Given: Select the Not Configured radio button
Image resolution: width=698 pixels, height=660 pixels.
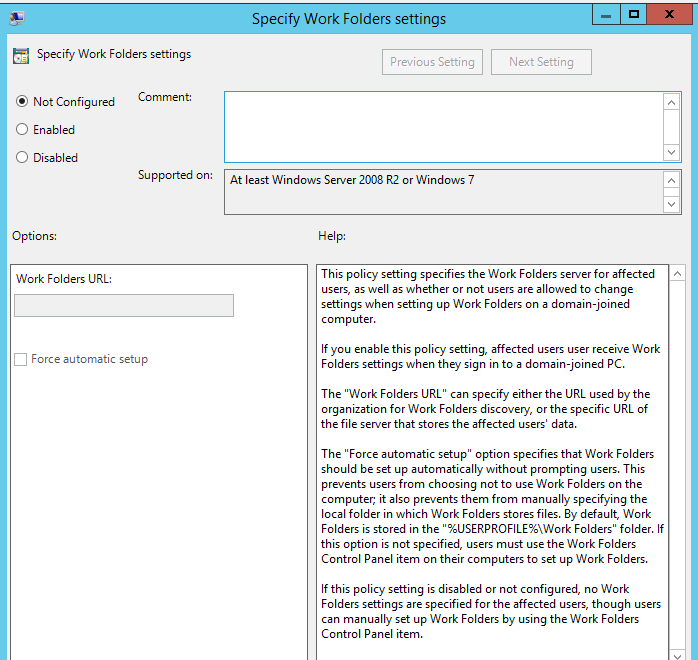Looking at the screenshot, I should tap(22, 102).
